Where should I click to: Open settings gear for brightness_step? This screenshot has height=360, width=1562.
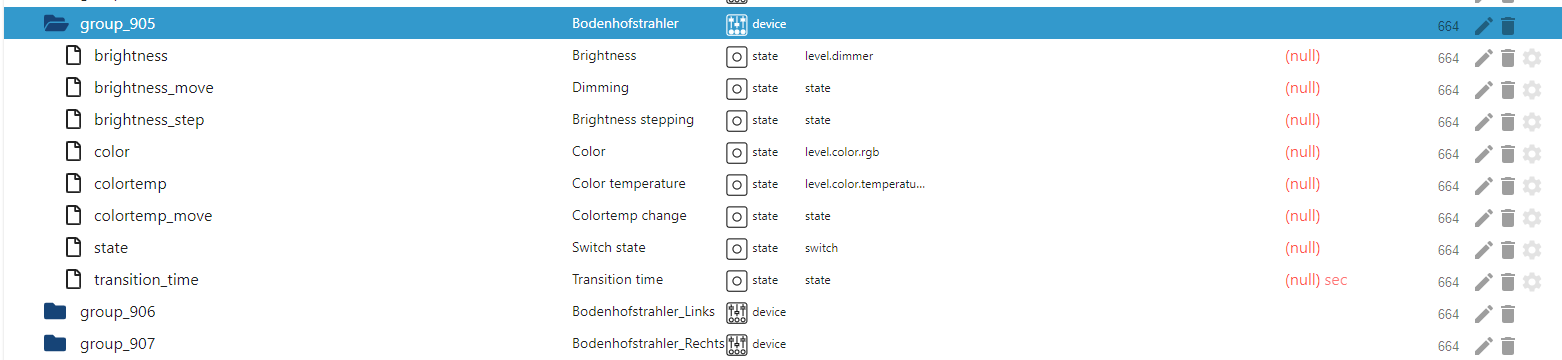coord(1532,121)
